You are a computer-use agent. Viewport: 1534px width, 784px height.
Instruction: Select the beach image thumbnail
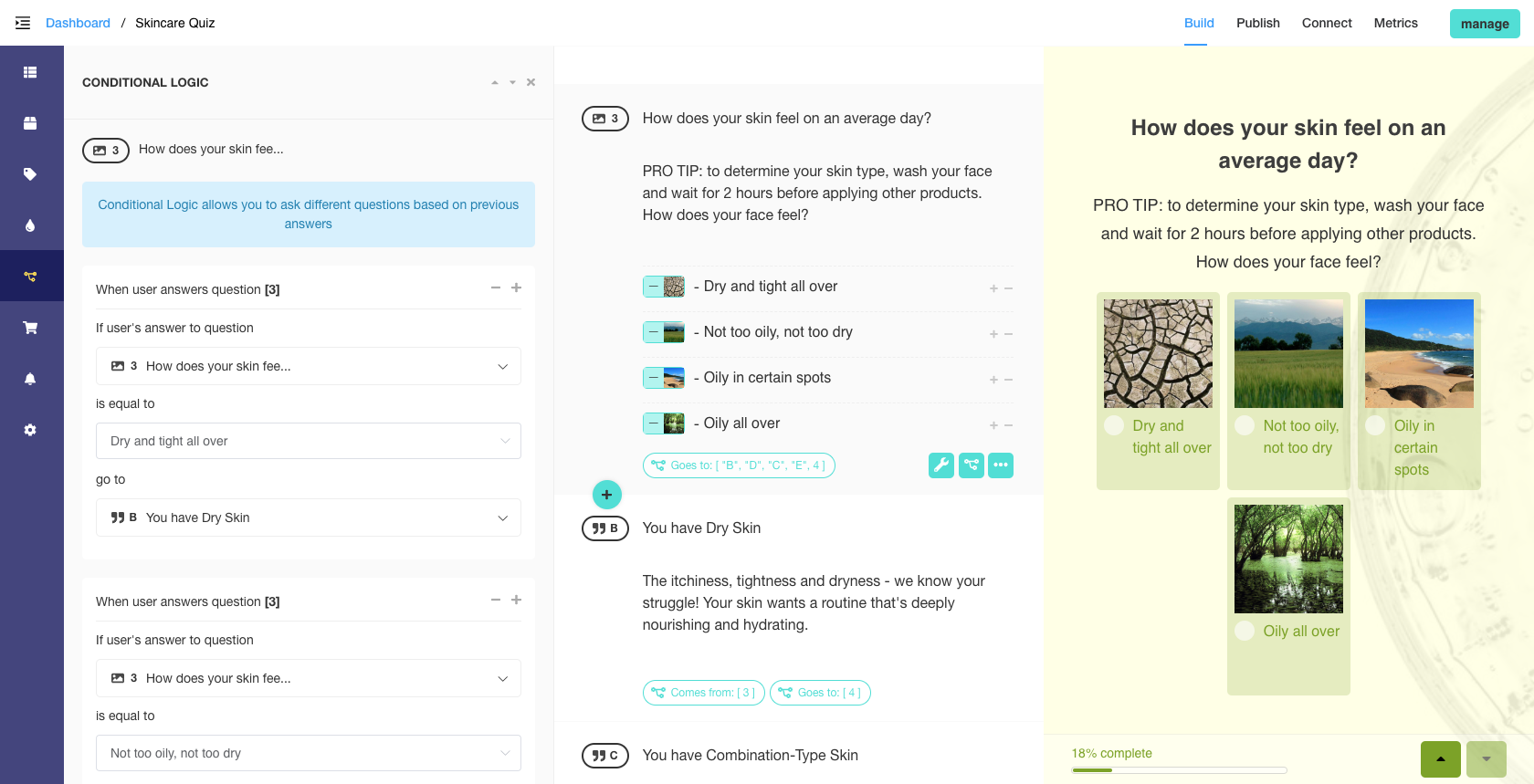(1419, 353)
